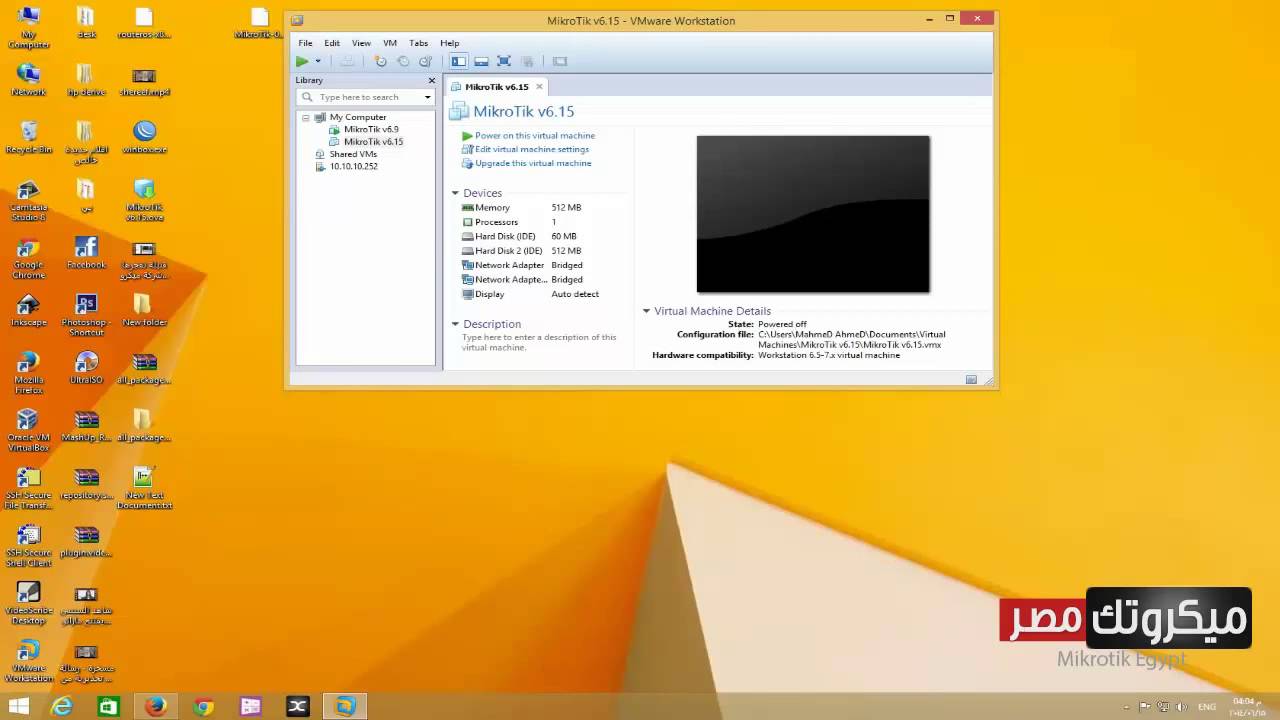Open Internet Explorer from the taskbar
The width and height of the screenshot is (1280, 720).
pyautogui.click(x=62, y=707)
